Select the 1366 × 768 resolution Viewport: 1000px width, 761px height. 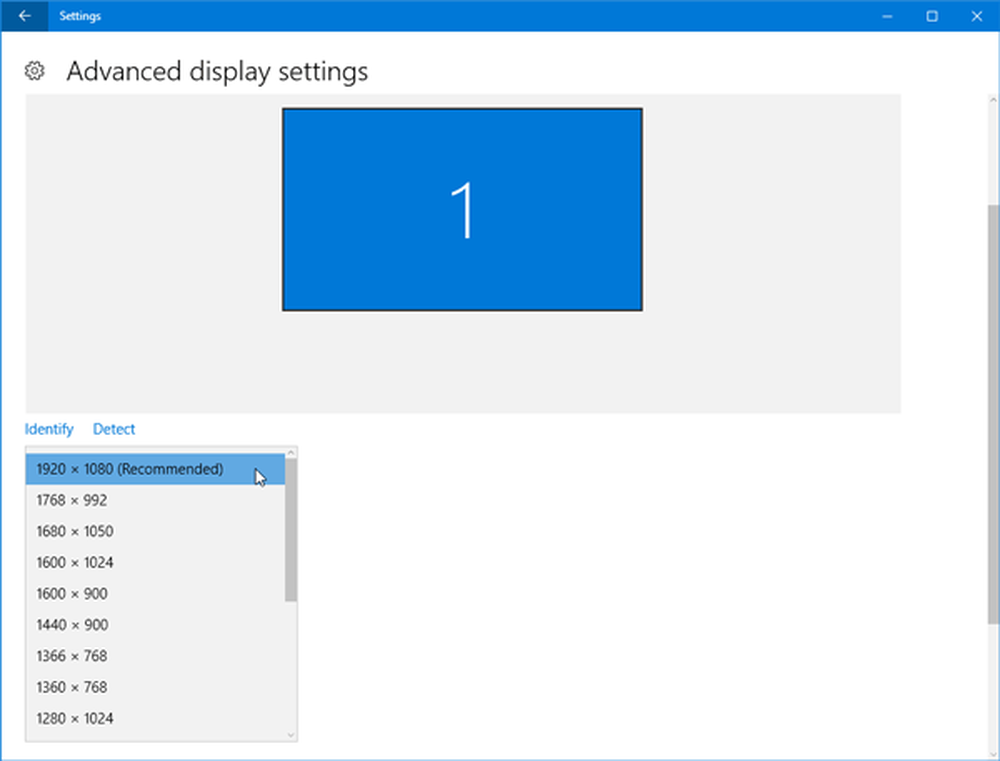pos(72,656)
